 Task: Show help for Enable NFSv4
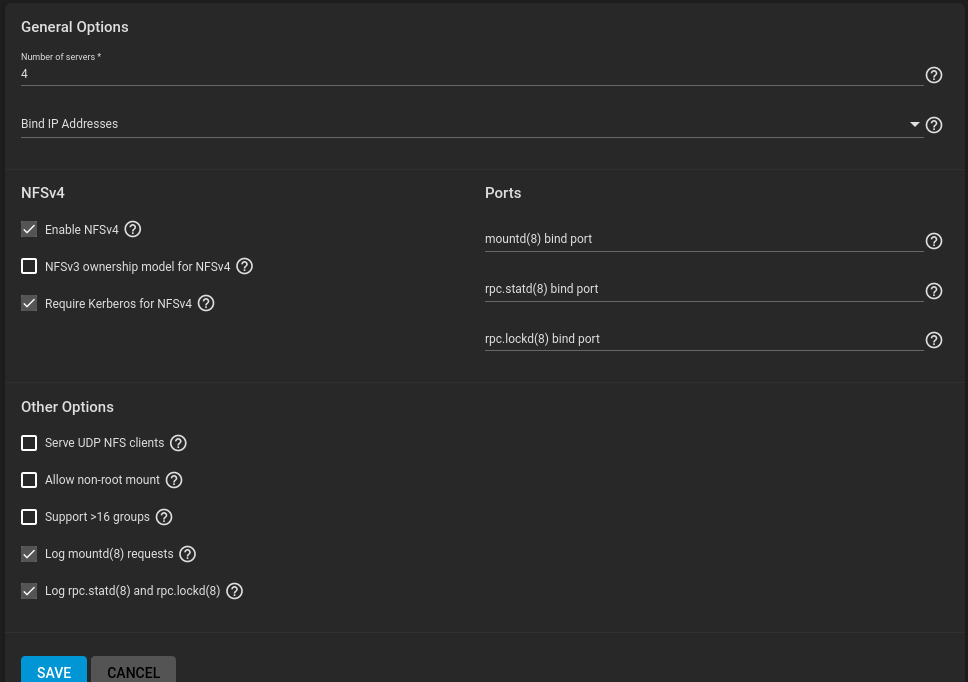tap(133, 230)
